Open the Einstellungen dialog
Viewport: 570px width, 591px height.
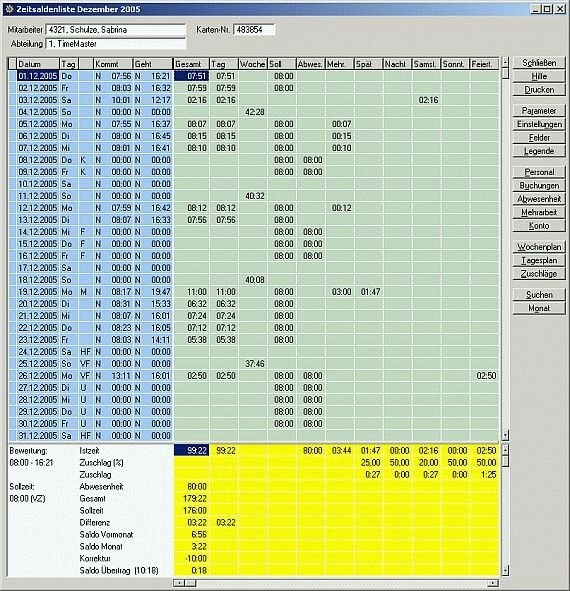click(x=539, y=124)
